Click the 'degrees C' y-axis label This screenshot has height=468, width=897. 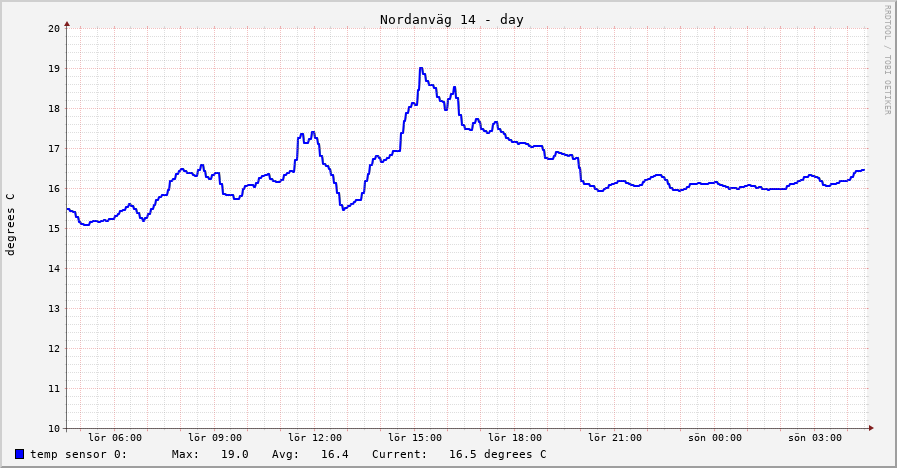10,224
